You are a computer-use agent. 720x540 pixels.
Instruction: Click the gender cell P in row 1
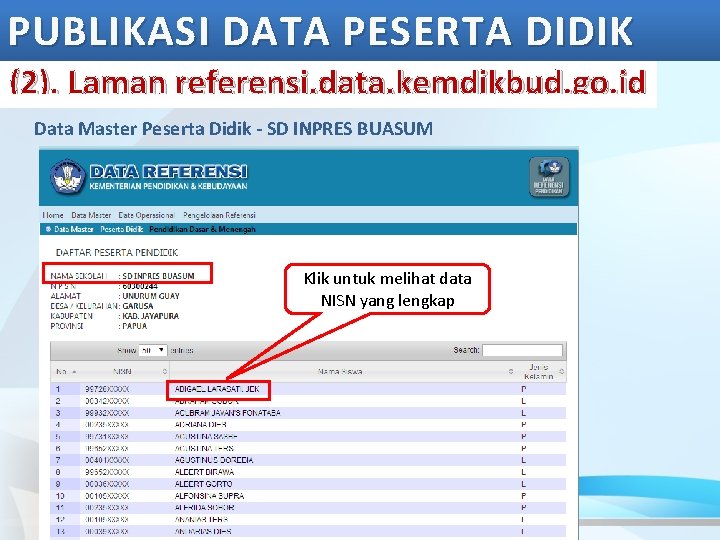523,389
